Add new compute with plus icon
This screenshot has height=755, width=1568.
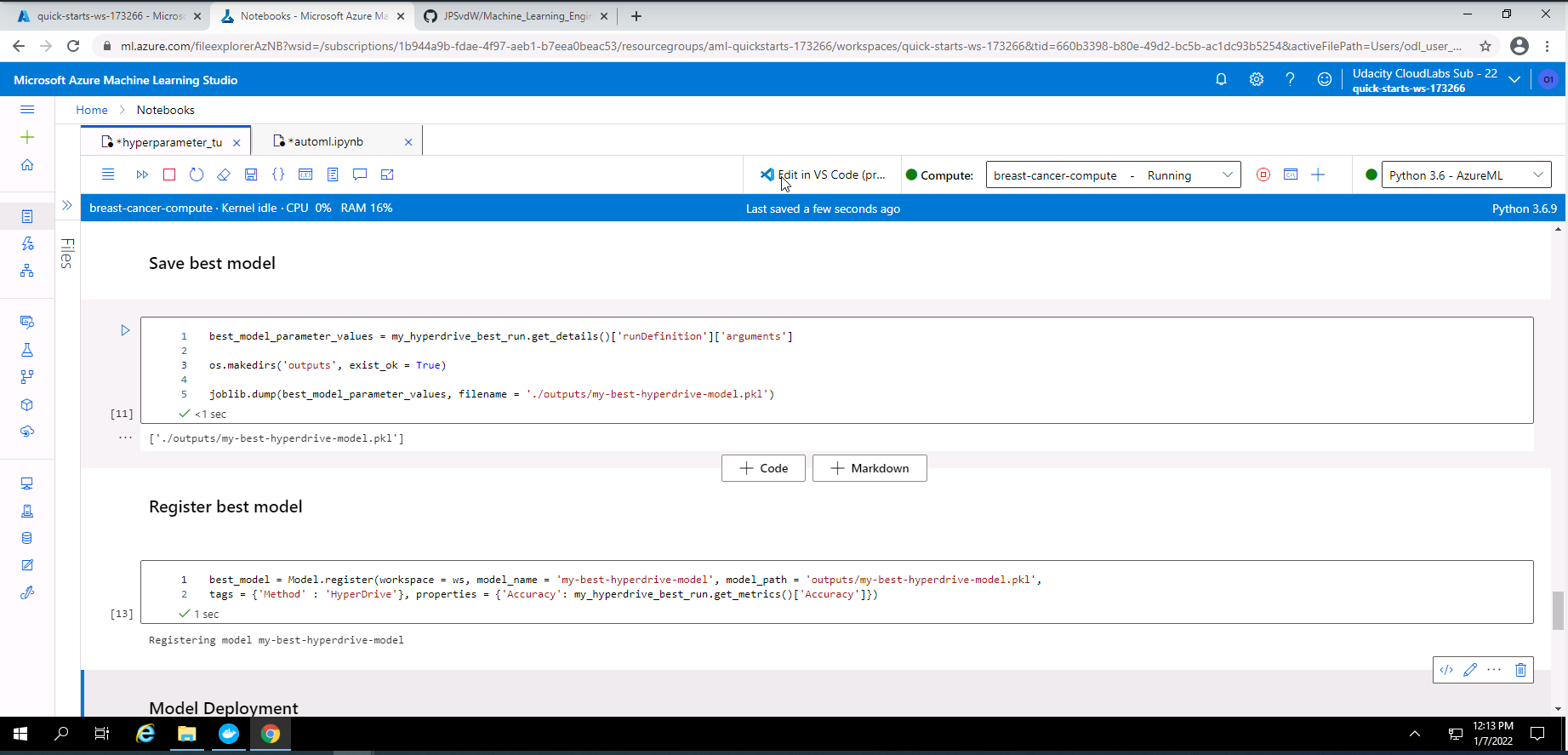coord(1318,174)
